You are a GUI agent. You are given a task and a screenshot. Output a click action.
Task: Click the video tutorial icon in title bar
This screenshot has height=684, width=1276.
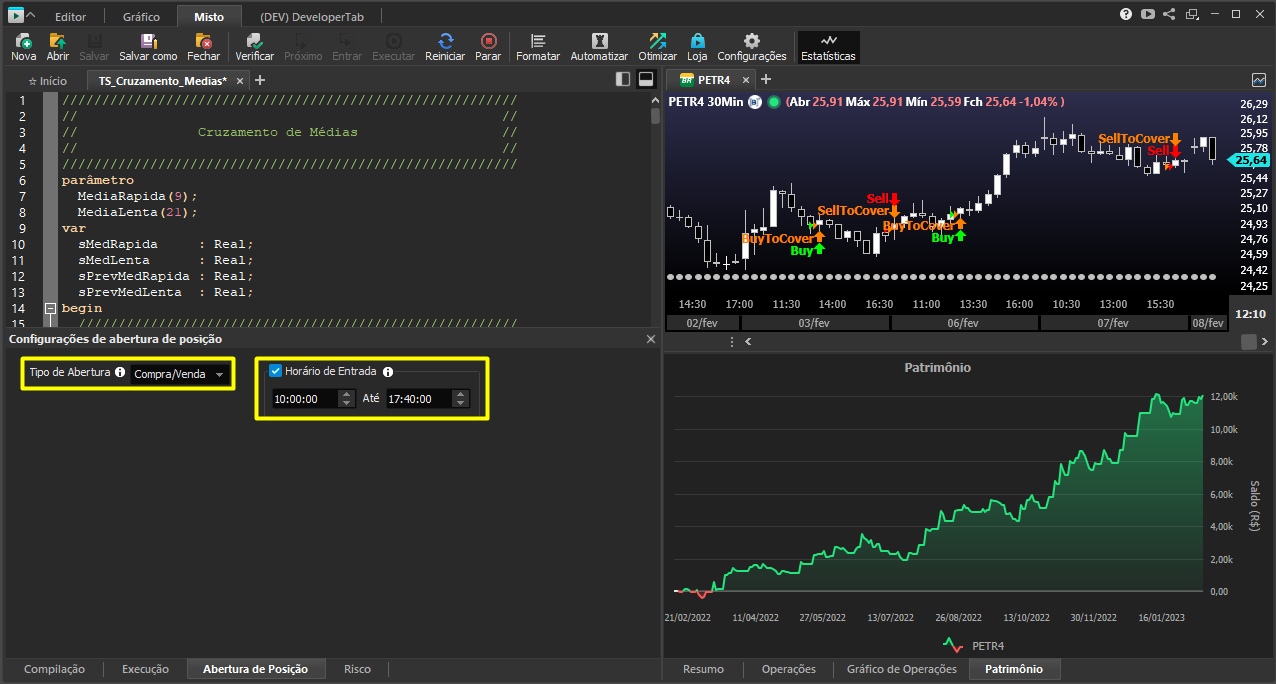coord(1147,14)
